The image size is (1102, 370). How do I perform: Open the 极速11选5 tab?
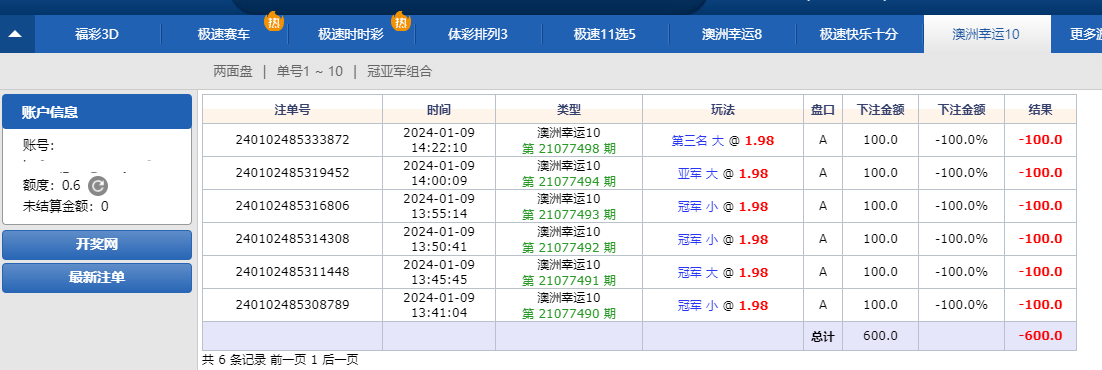604,34
